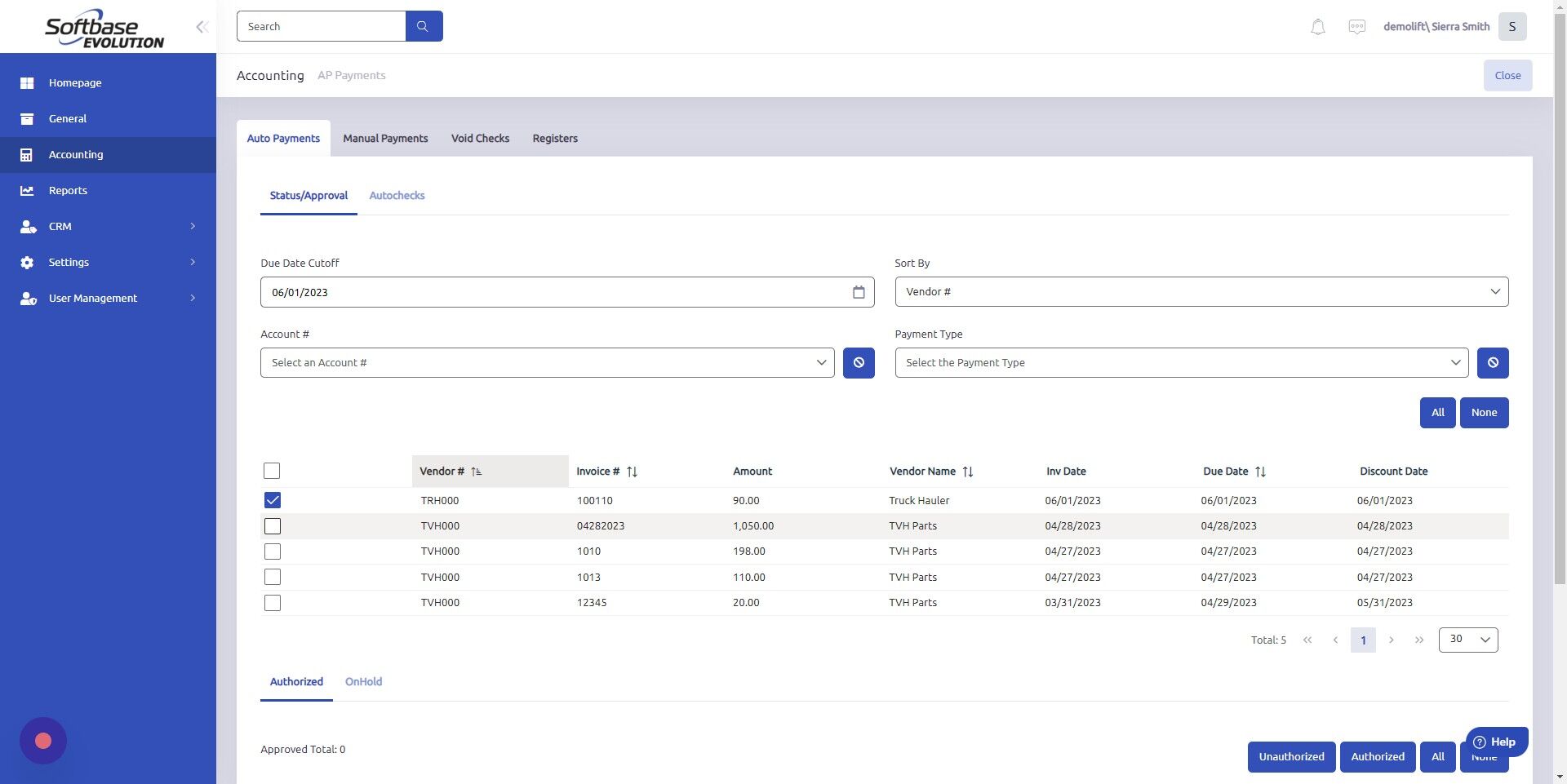Viewport: 1567px width, 784px height.
Task: Open the Reports section from sidebar
Action: (68, 190)
